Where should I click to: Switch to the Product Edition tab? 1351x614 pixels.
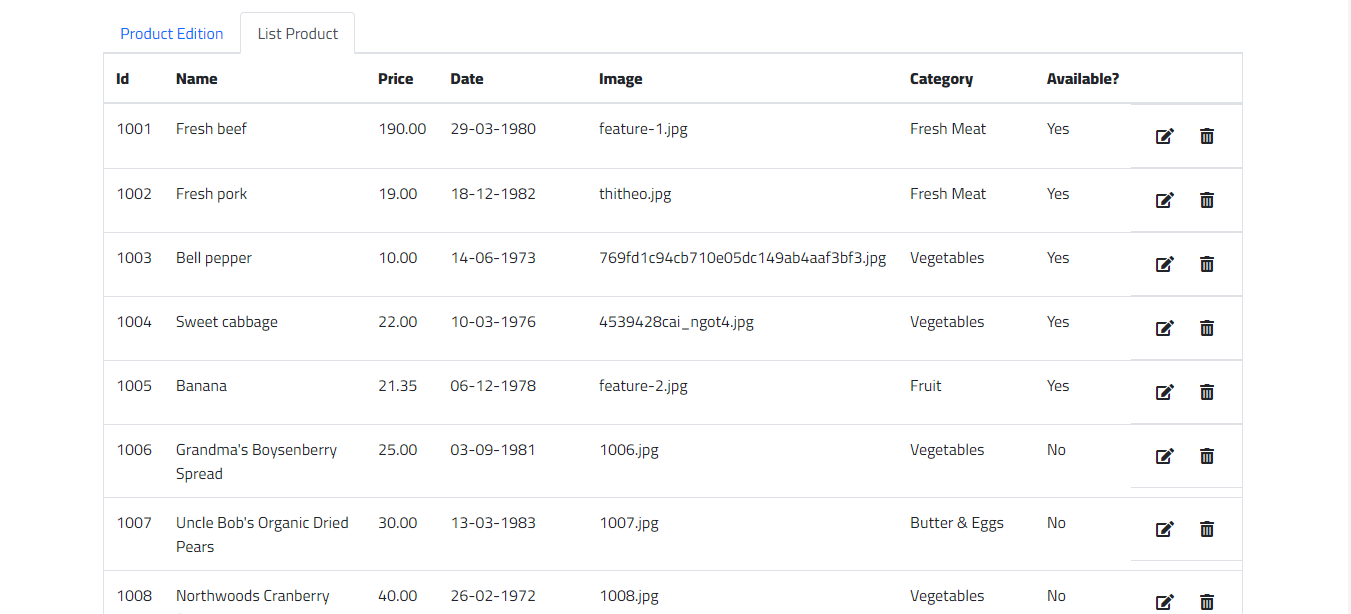(171, 33)
